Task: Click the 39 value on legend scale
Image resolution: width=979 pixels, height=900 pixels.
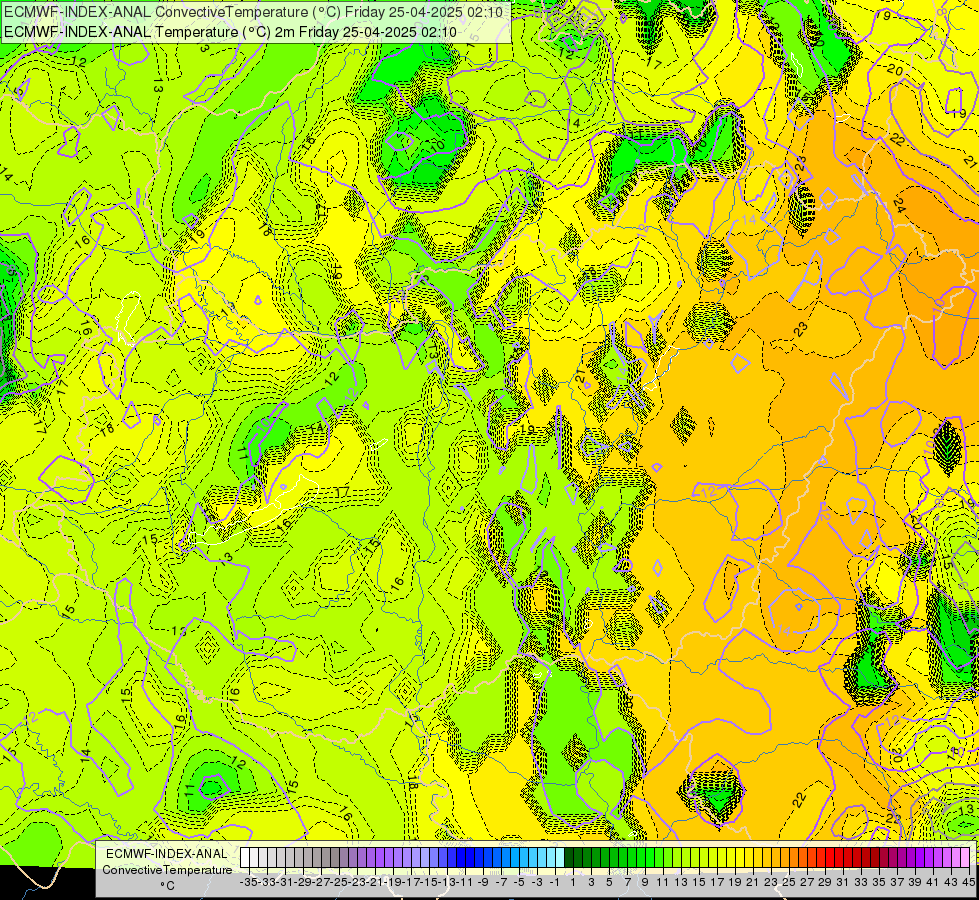Action: click(915, 882)
